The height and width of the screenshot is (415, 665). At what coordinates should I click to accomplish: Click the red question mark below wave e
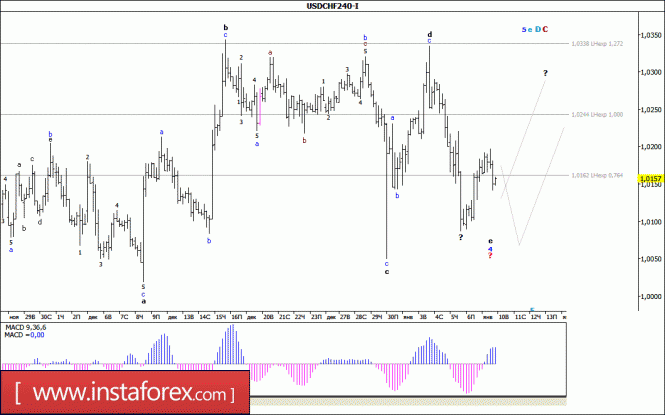point(490,257)
